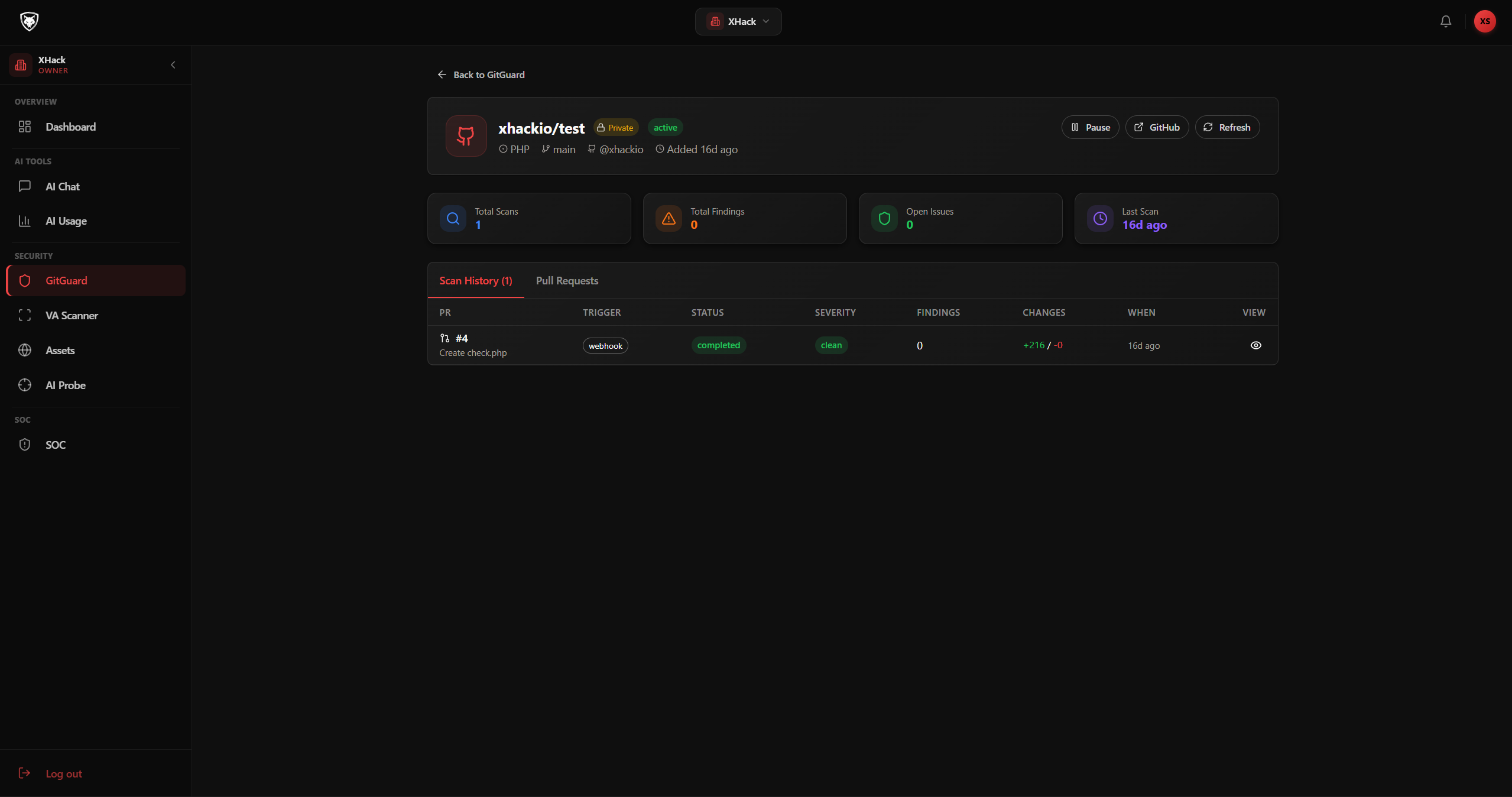Click the clean severity badge
The image size is (1512, 797).
point(831,345)
